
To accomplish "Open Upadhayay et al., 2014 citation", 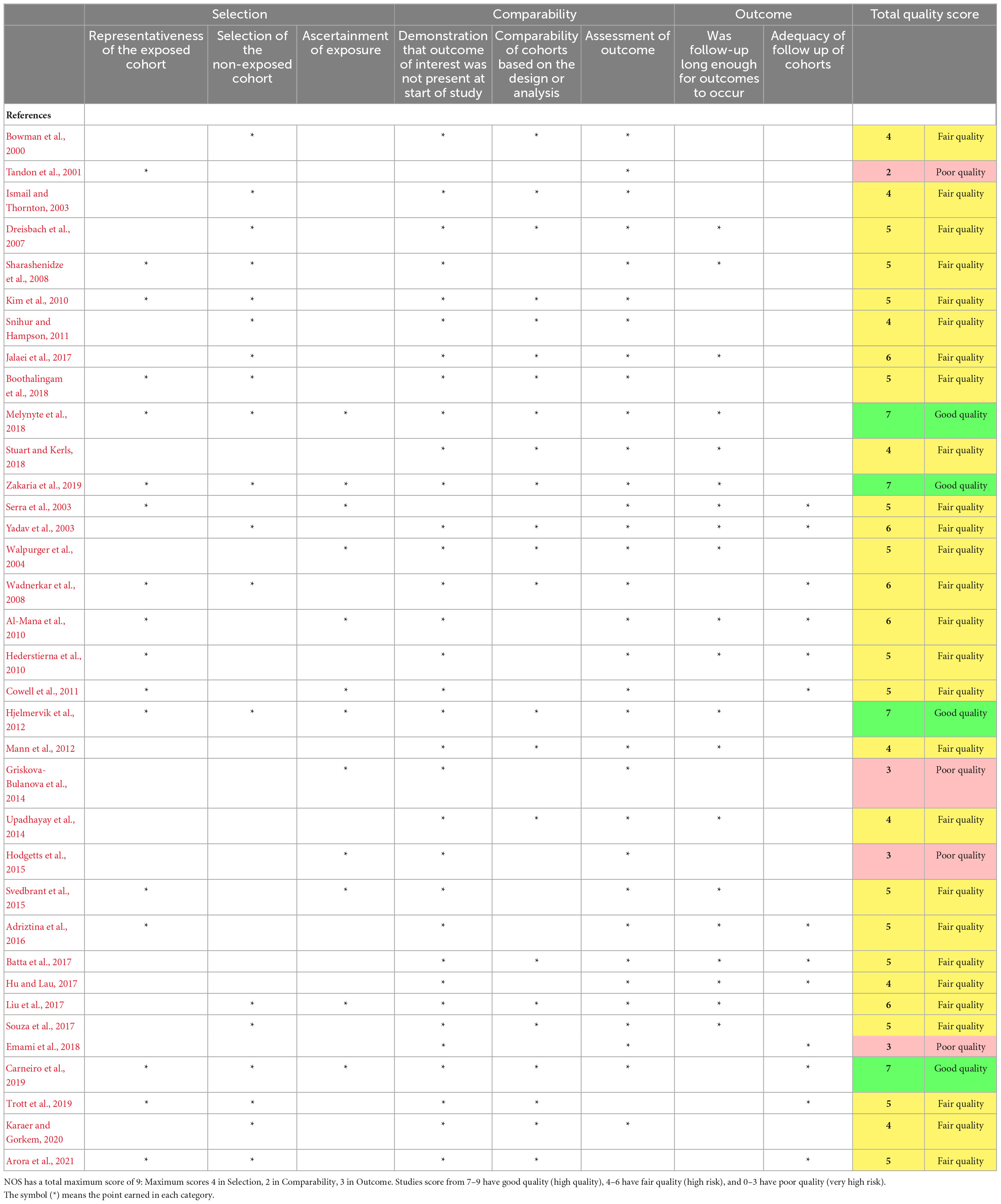I will coord(40,827).
